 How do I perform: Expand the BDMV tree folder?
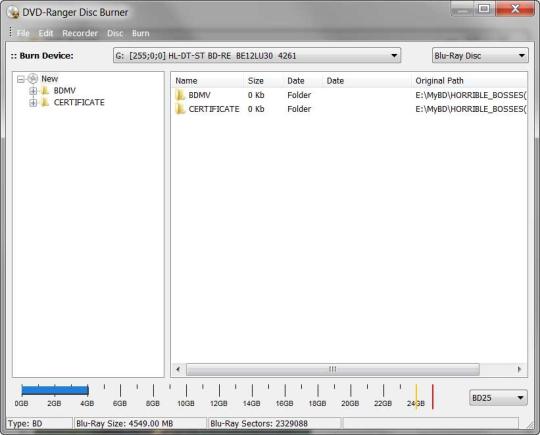pyautogui.click(x=33, y=91)
